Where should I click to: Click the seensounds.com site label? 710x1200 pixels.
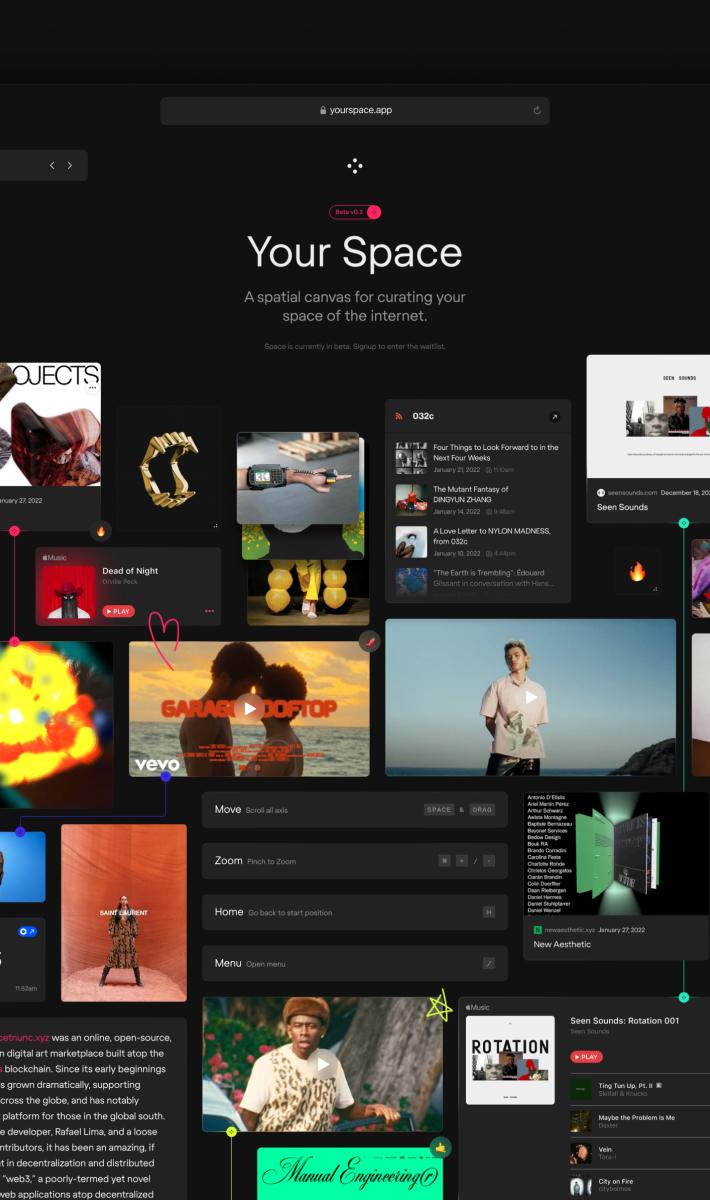[x=627, y=493]
